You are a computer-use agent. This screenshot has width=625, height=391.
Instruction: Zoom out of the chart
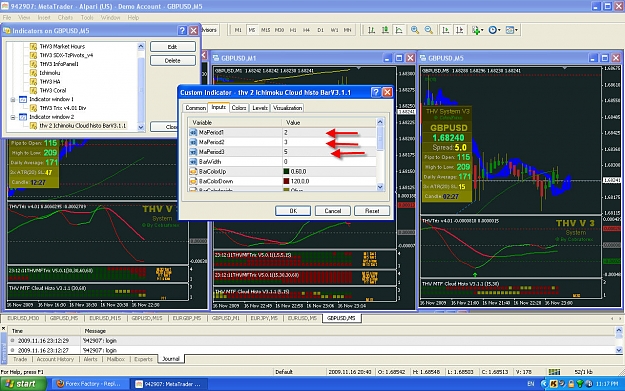pyautogui.click(x=428, y=30)
